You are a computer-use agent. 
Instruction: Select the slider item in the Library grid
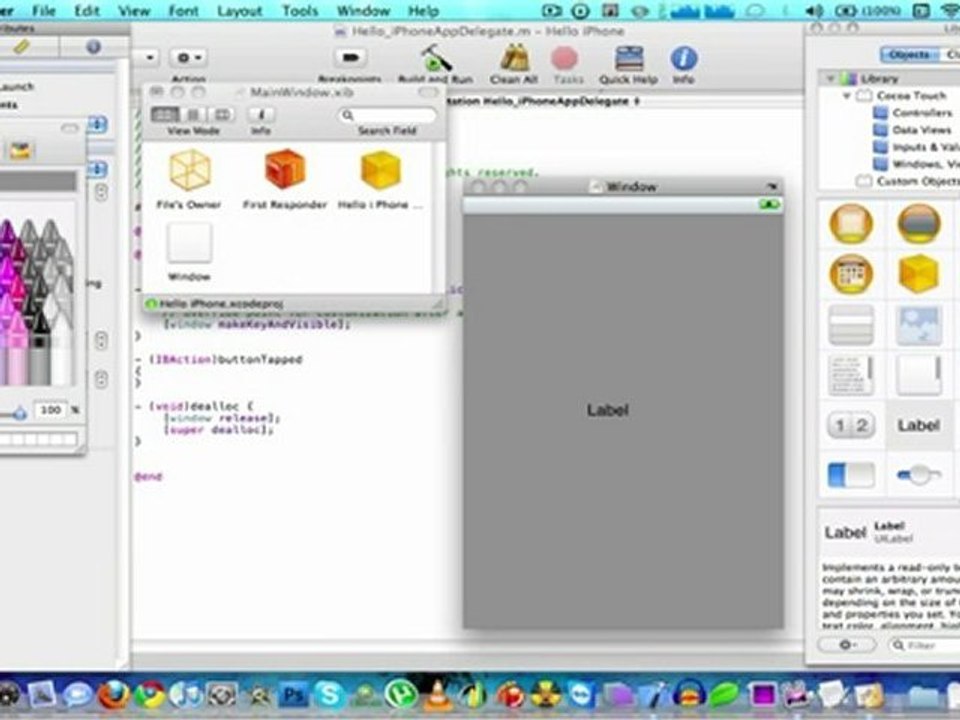tap(918, 475)
